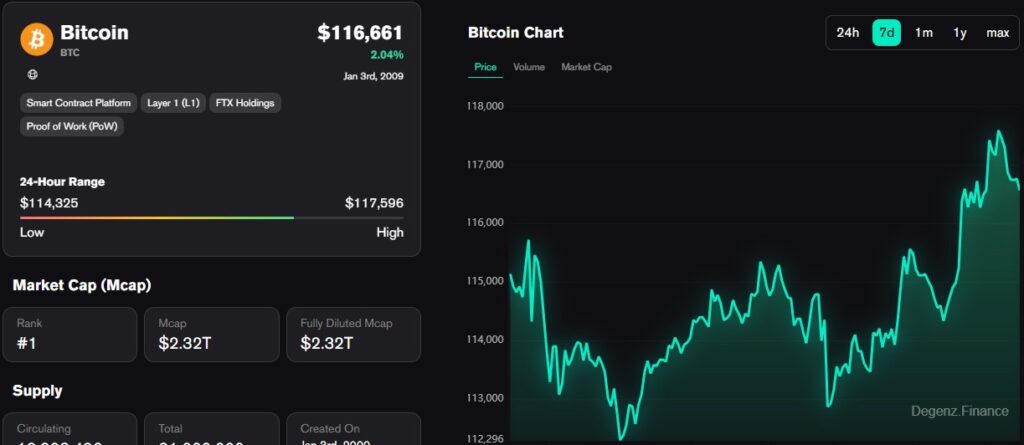
Task: Click the Degenz.Finance watermark link
Action: pos(959,411)
